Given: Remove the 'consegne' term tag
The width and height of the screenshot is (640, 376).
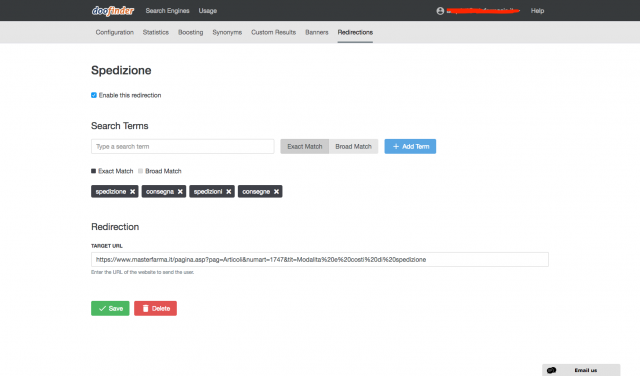Looking at the screenshot, I should pos(276,191).
